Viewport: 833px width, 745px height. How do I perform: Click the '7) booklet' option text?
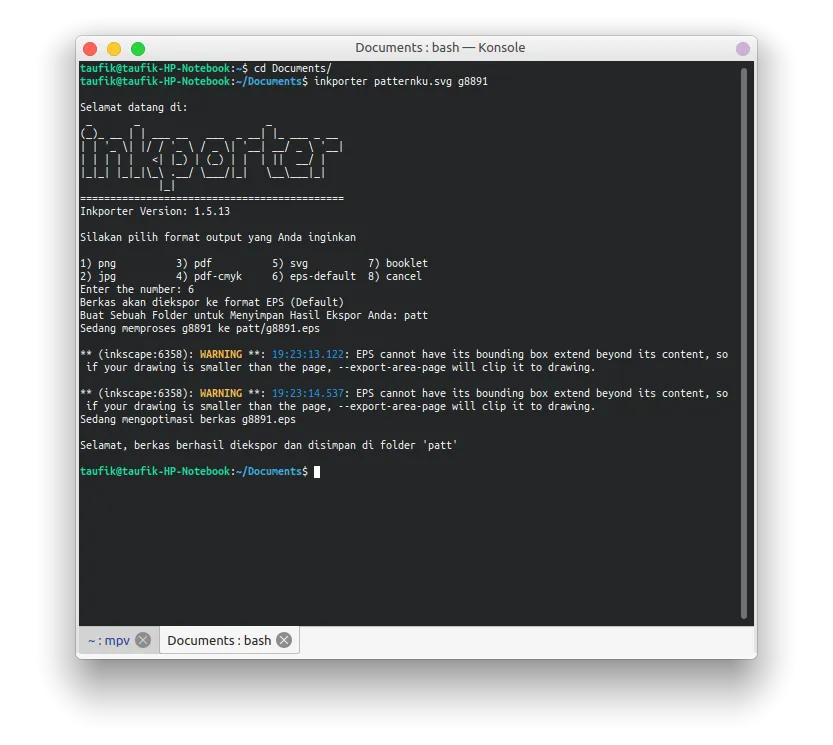tap(398, 264)
